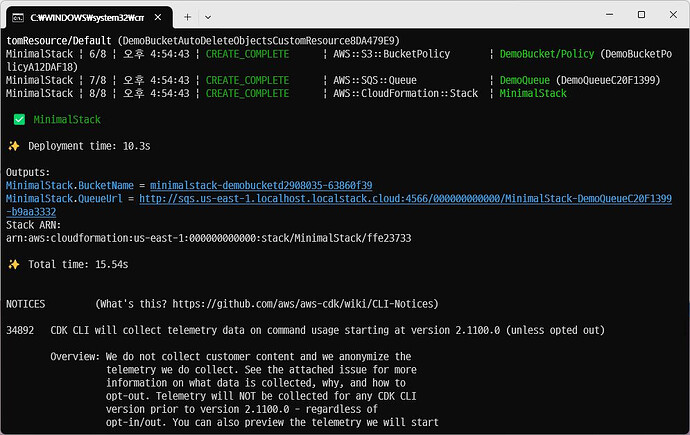Click the sparkle icon before Total time
Screen dimensions: 690x435
pyautogui.click(x=14, y=264)
